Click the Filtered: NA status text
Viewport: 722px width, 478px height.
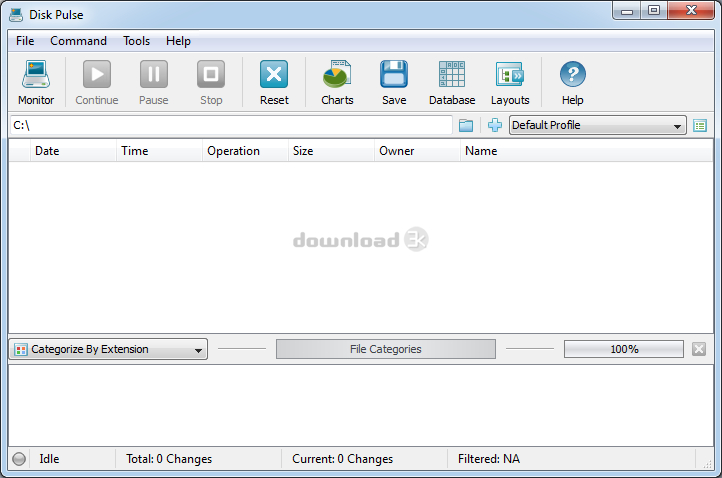[x=489, y=459]
